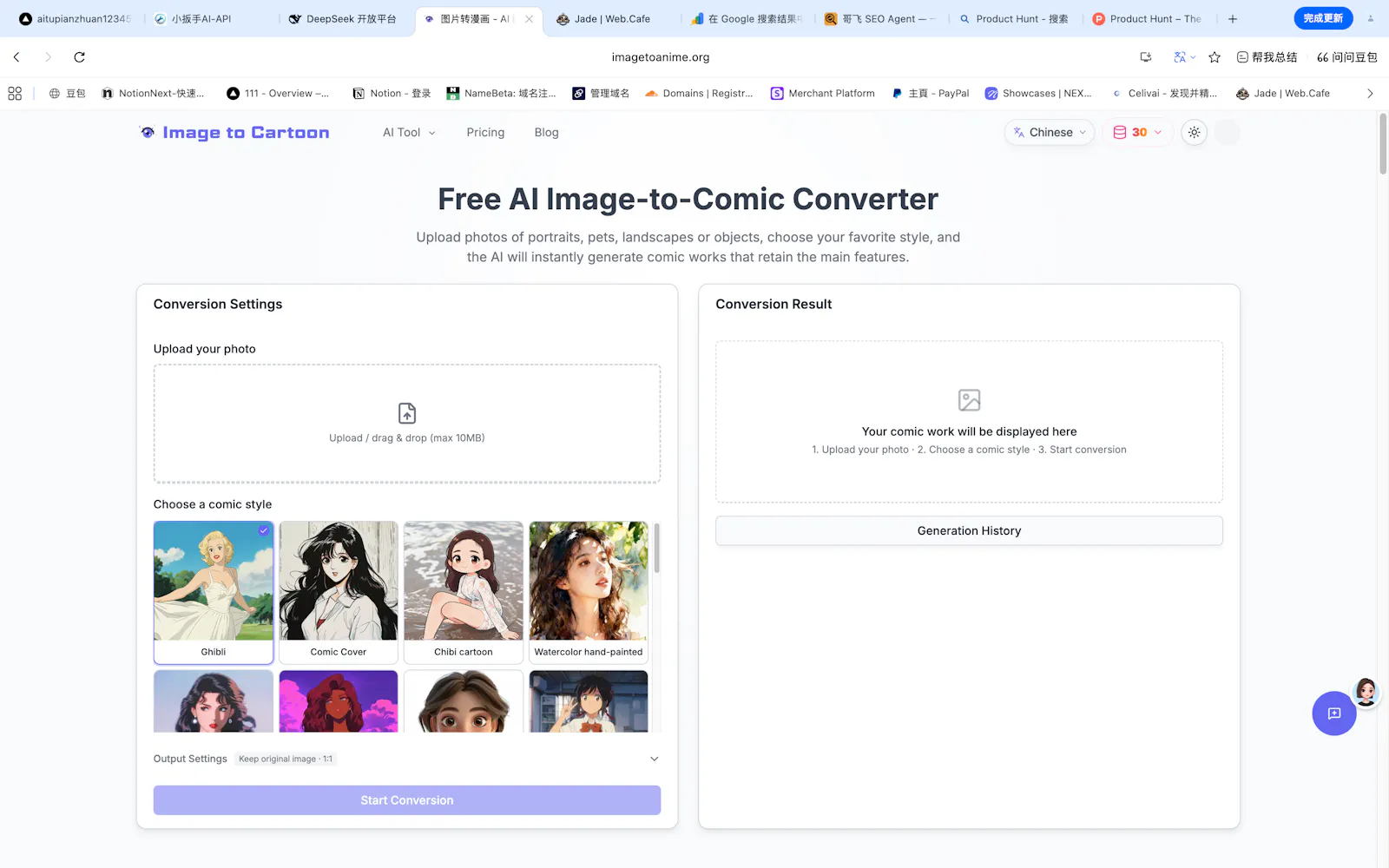Open the Merchant Platform bookmark
This screenshot has width=1389, height=868.
point(823,94)
